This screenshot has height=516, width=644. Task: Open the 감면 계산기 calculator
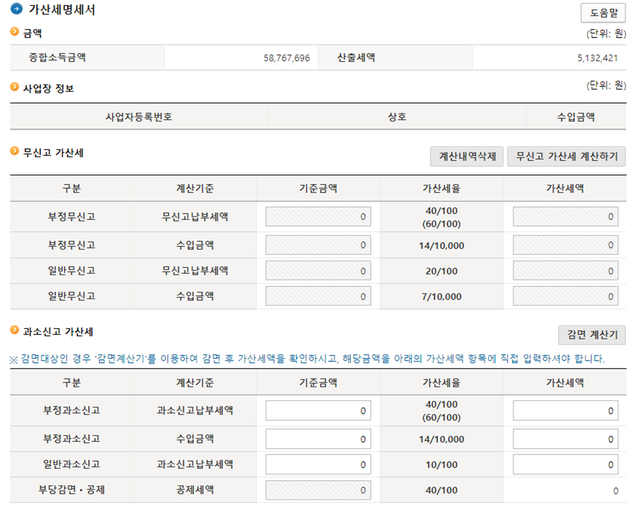click(591, 336)
